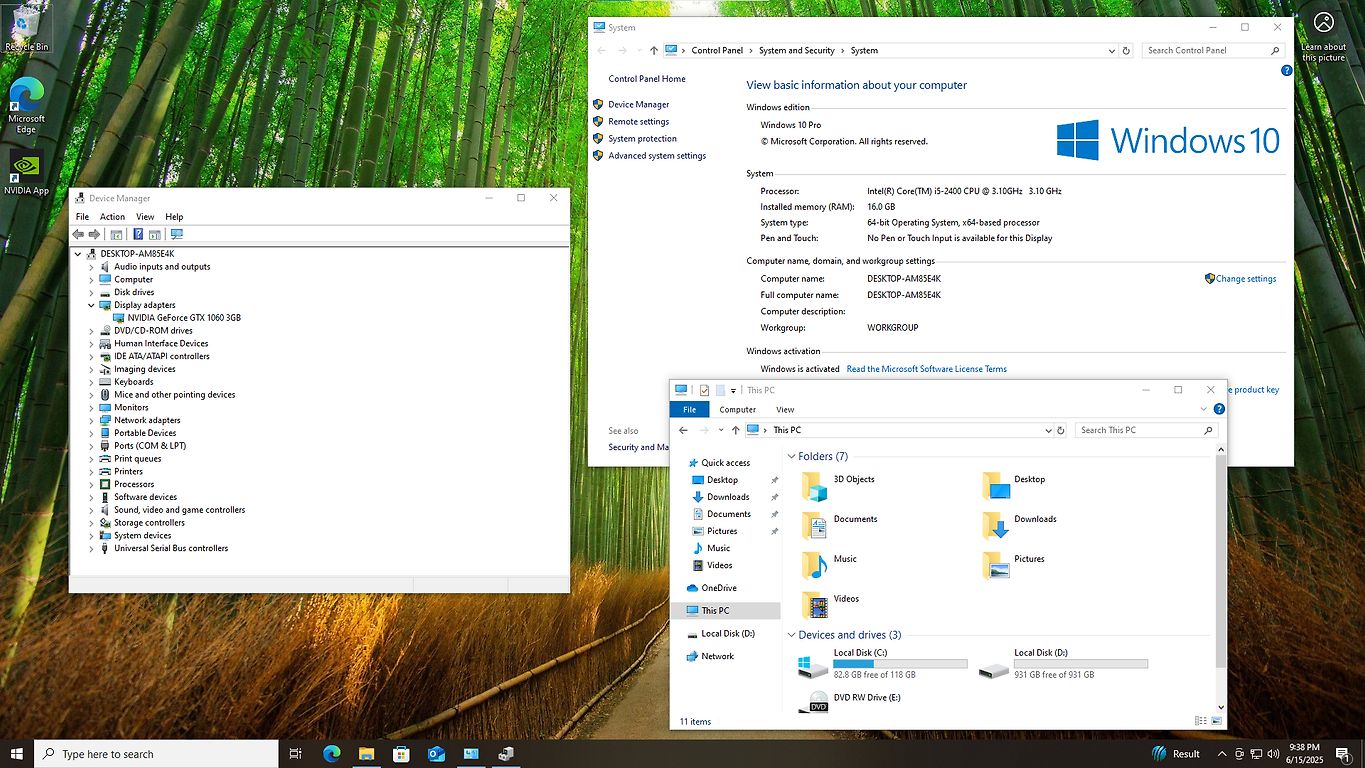Click the Task View taskbar icon
This screenshot has width=1365, height=768.
tap(295, 754)
